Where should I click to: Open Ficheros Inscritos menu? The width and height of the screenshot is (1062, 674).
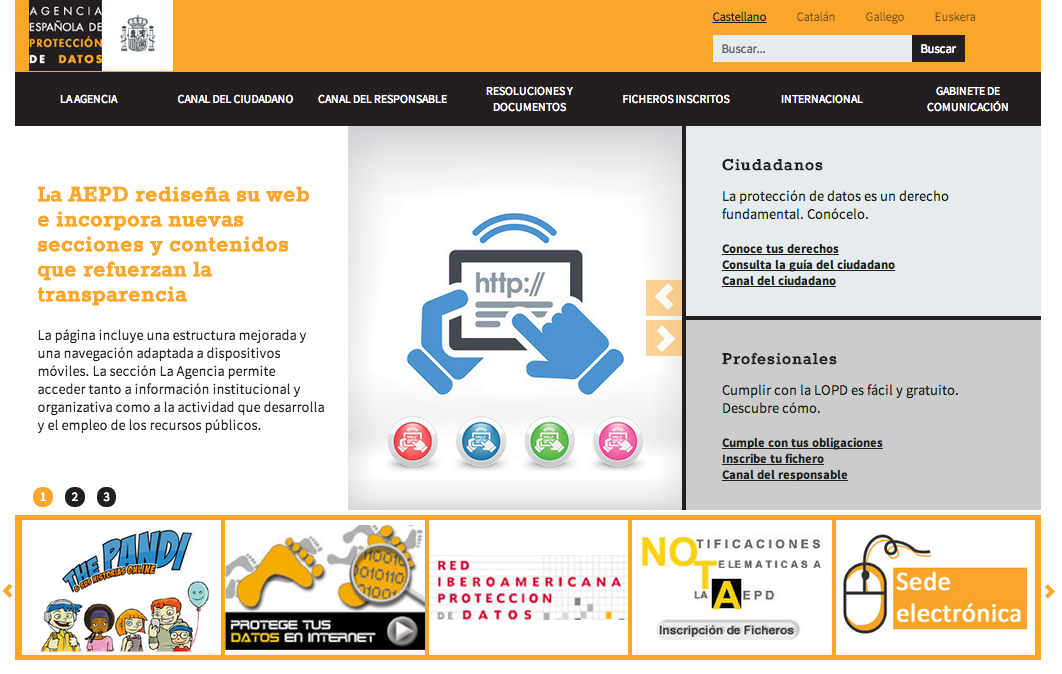676,99
